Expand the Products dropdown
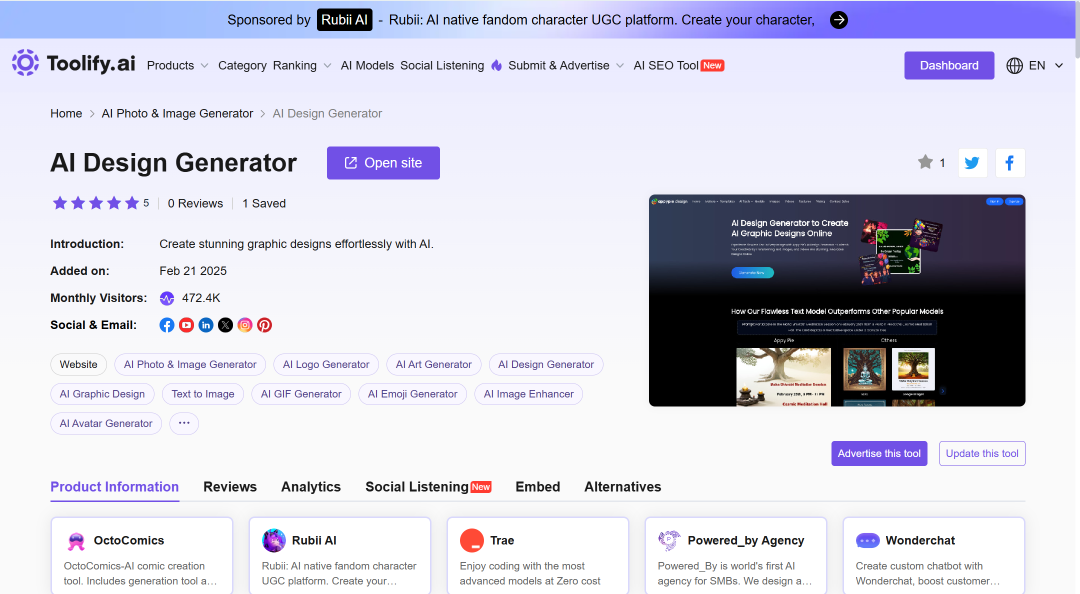The height and width of the screenshot is (594, 1080). pos(178,65)
